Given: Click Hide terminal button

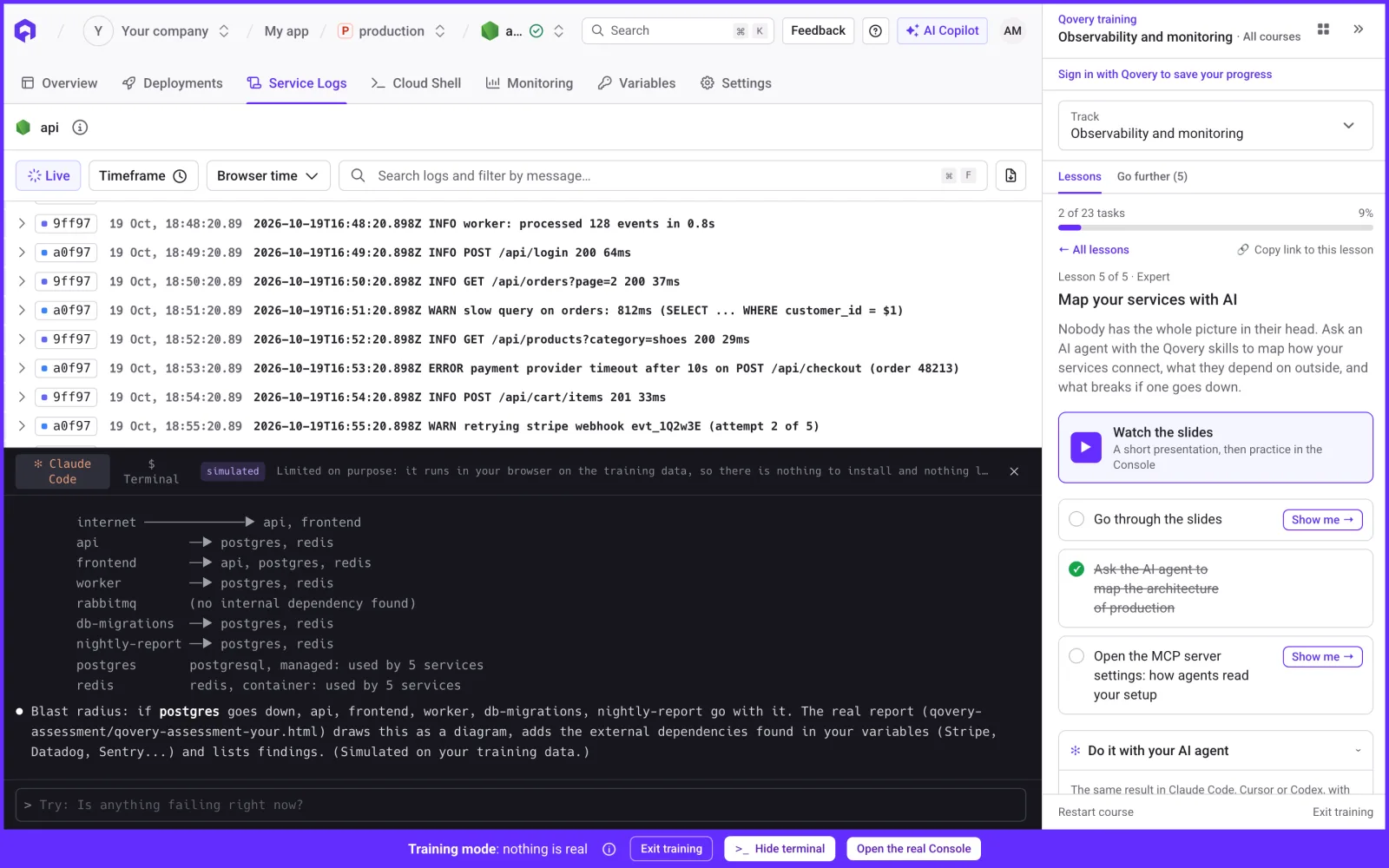Looking at the screenshot, I should pos(780,849).
